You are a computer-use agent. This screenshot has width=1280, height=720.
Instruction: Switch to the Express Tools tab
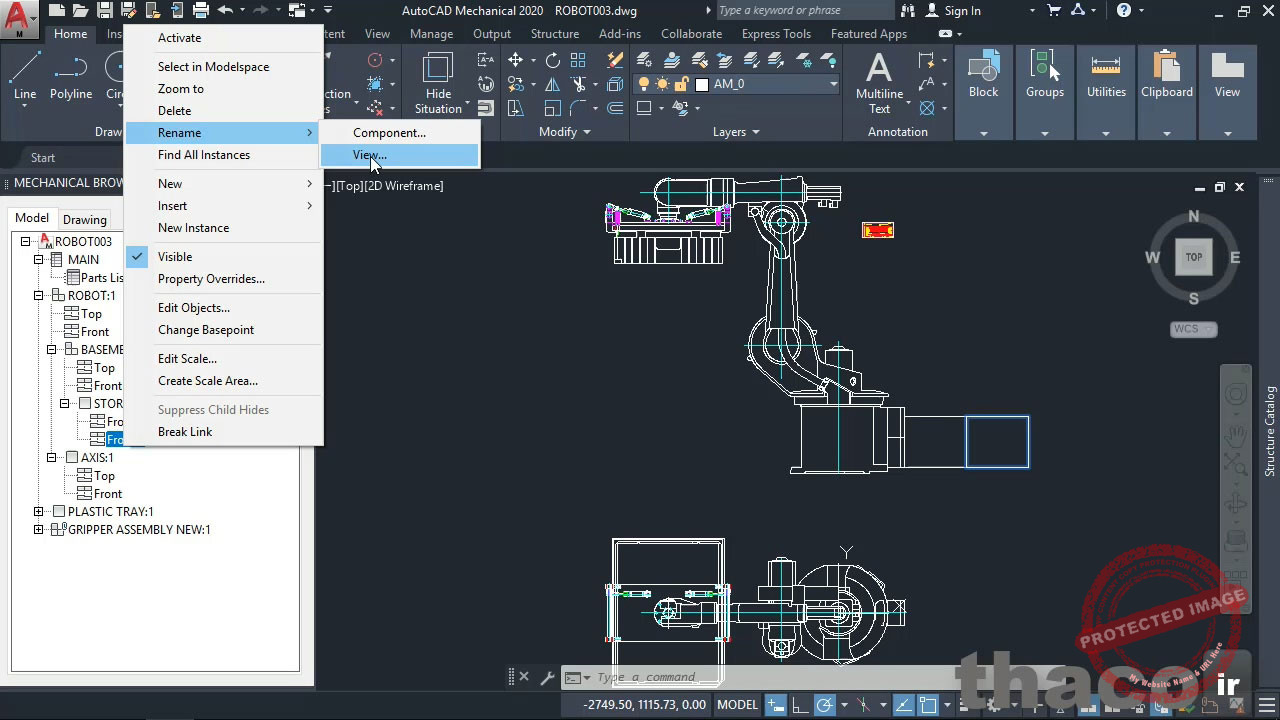click(776, 34)
